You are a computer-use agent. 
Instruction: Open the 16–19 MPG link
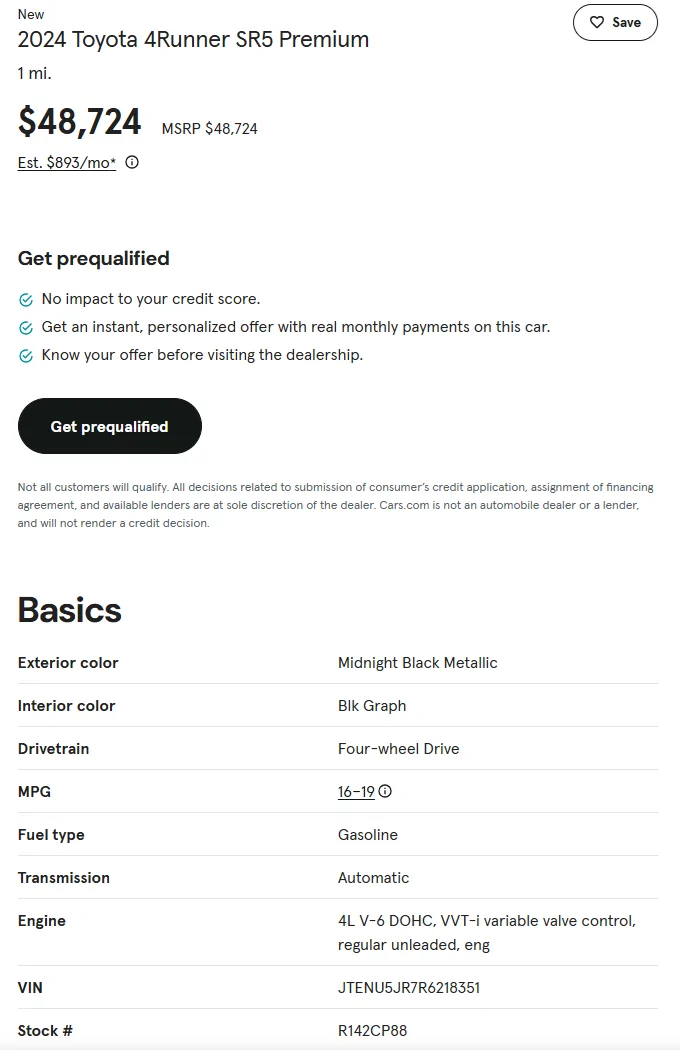pyautogui.click(x=356, y=792)
